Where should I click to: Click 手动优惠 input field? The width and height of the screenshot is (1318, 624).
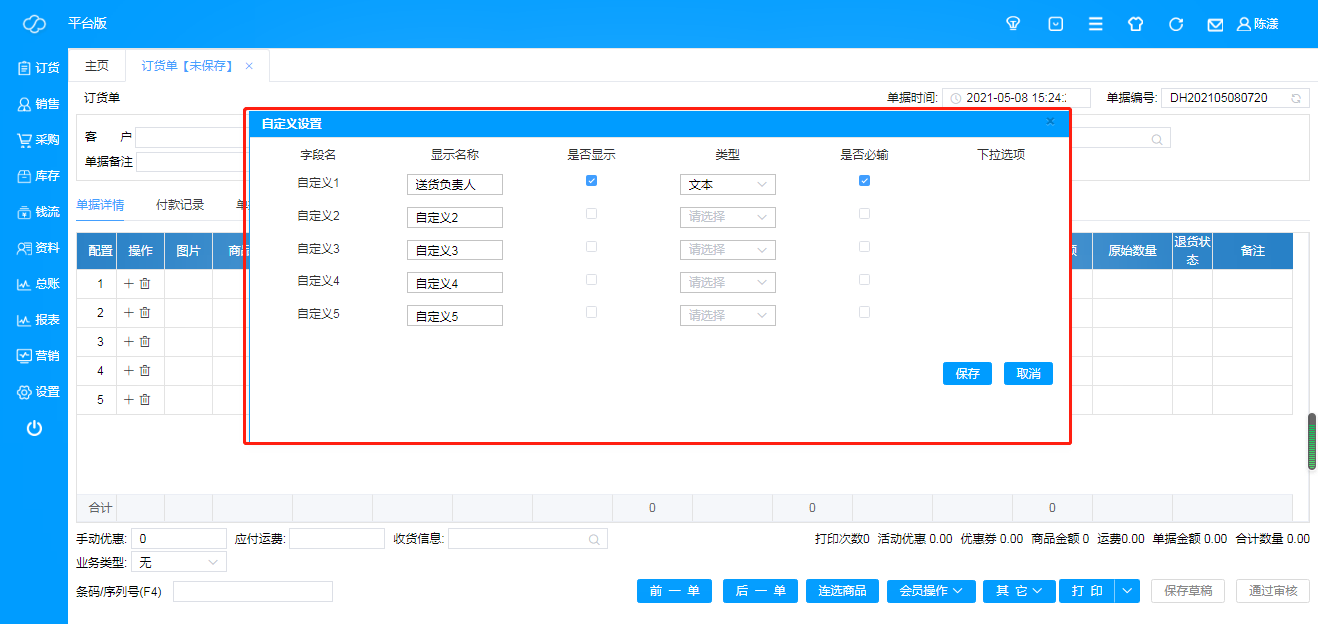[x=179, y=539]
